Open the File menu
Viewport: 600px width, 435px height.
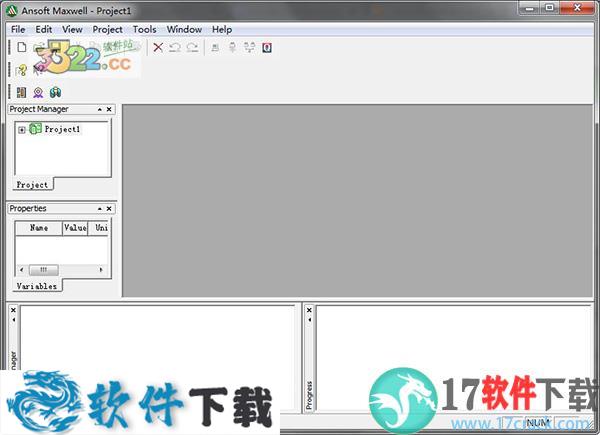point(18,29)
